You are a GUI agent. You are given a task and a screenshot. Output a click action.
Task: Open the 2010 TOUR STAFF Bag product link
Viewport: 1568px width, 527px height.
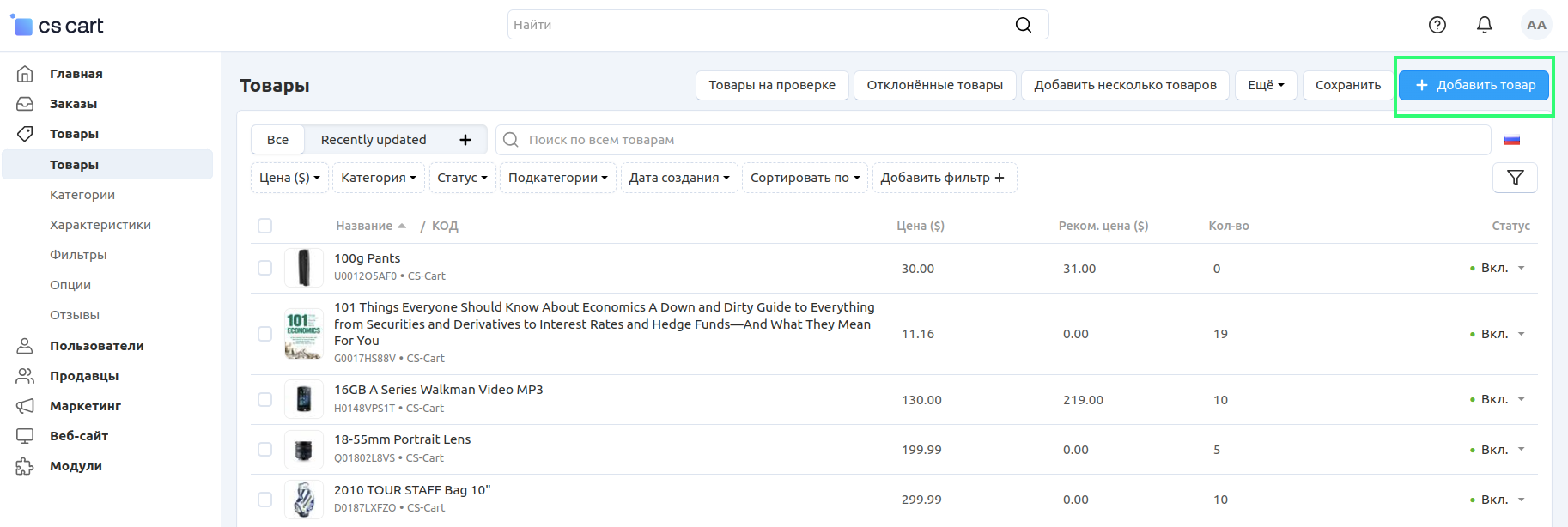click(412, 490)
